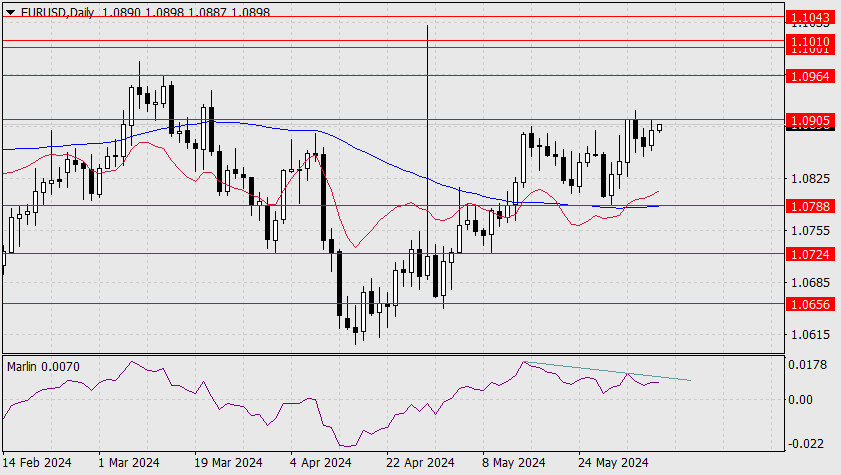Screen dimensions: 841x475
Task: Click the 0.0178 Marlin scale value
Action: [807, 365]
